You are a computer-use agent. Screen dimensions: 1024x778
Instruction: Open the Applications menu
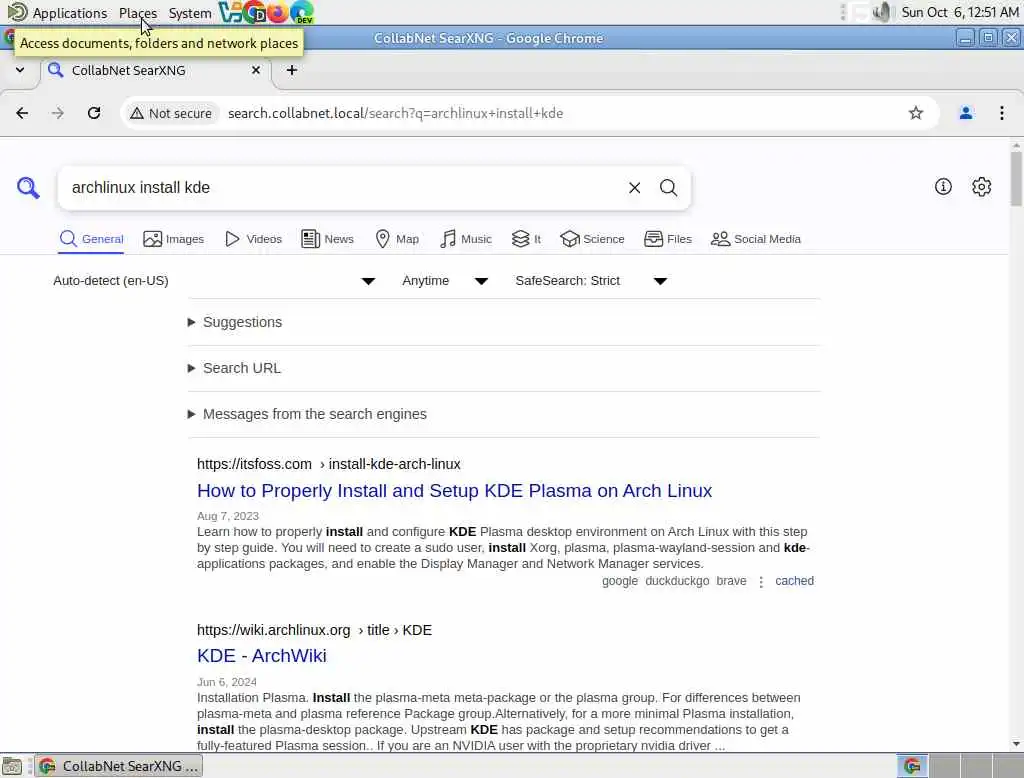tap(57, 12)
